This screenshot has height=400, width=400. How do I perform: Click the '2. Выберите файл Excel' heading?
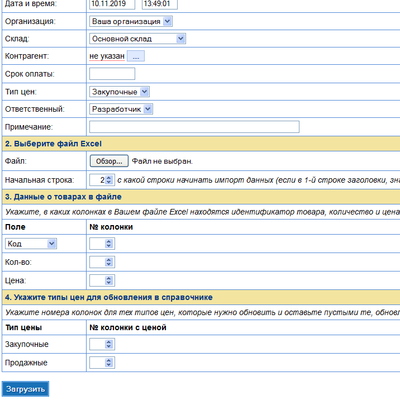pyautogui.click(x=53, y=144)
